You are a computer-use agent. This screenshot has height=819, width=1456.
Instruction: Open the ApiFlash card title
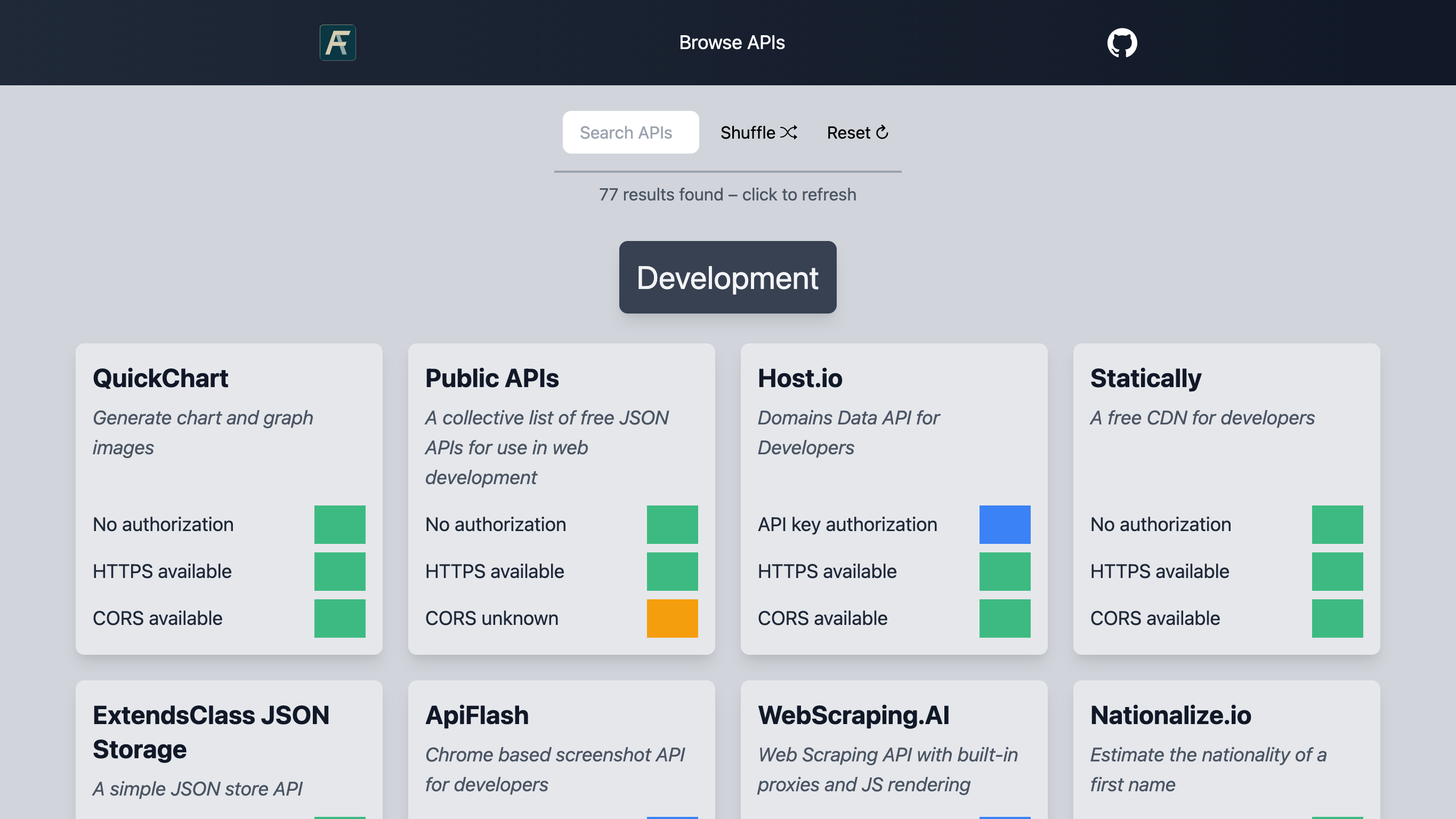476,715
